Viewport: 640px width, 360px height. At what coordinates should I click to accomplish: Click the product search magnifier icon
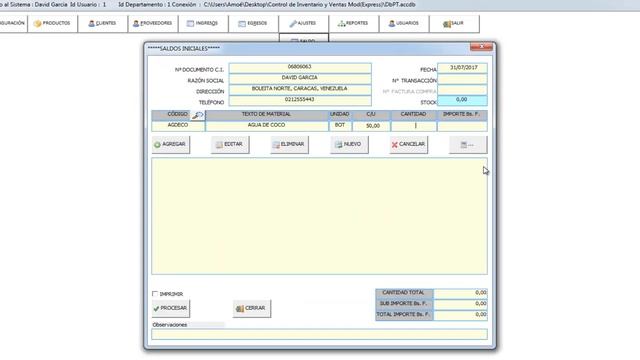198,115
